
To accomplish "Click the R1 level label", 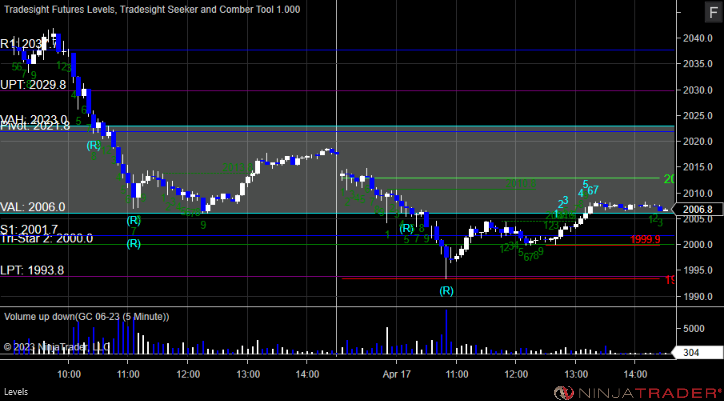I will (x=30, y=44).
